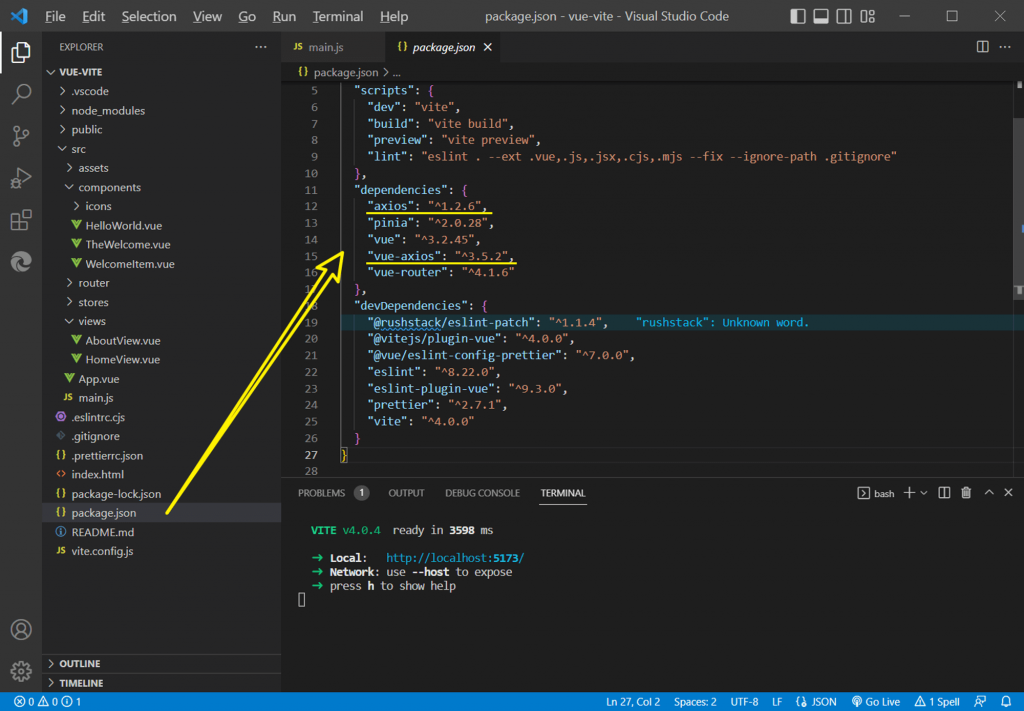
Task: Toggle Go Live server in status bar
Action: pos(876,702)
